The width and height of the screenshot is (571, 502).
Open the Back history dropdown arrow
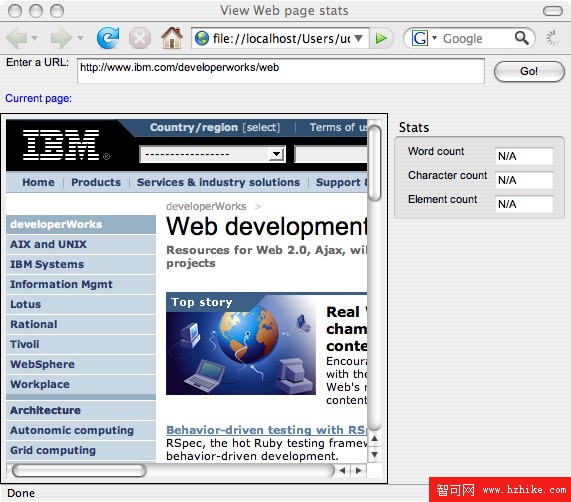click(x=34, y=38)
